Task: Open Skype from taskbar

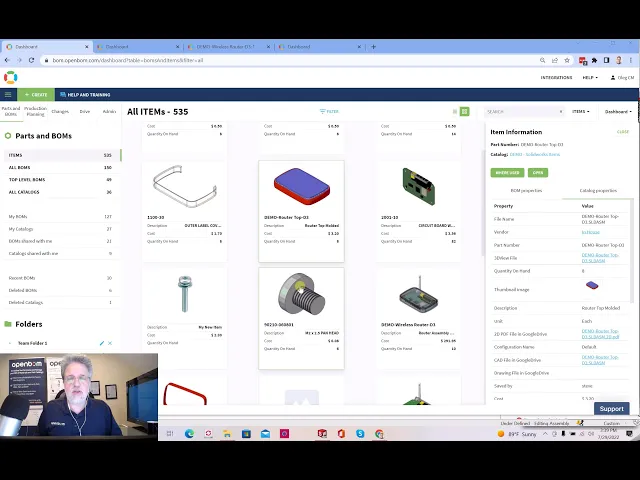Action: pos(360,433)
